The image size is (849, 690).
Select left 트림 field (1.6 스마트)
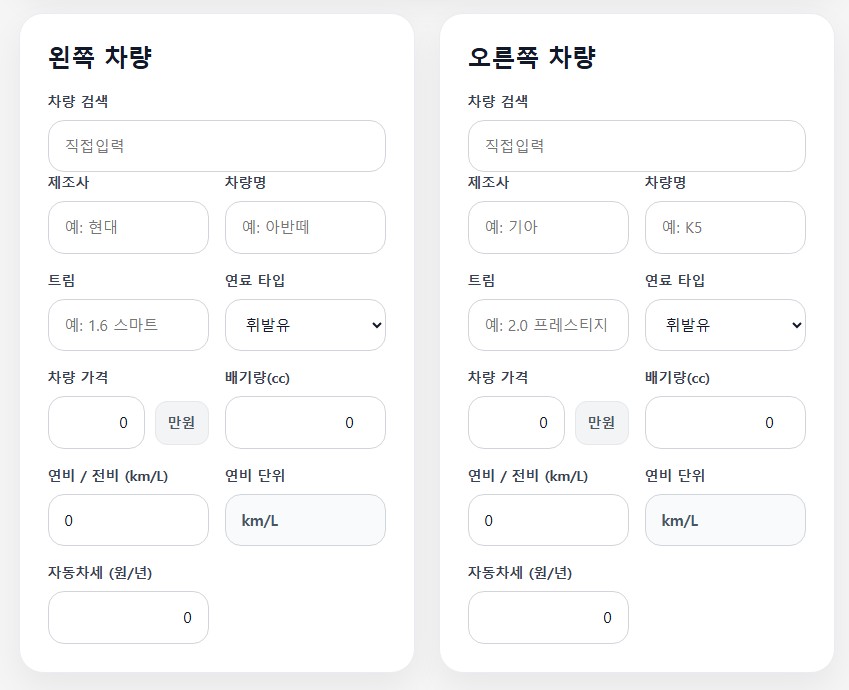(x=128, y=325)
